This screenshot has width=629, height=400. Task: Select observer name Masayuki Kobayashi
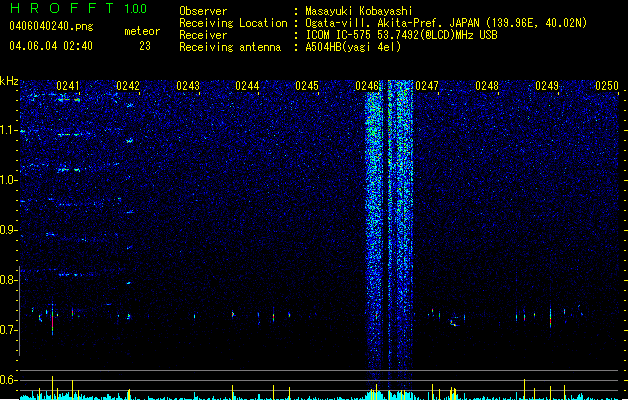coord(359,11)
